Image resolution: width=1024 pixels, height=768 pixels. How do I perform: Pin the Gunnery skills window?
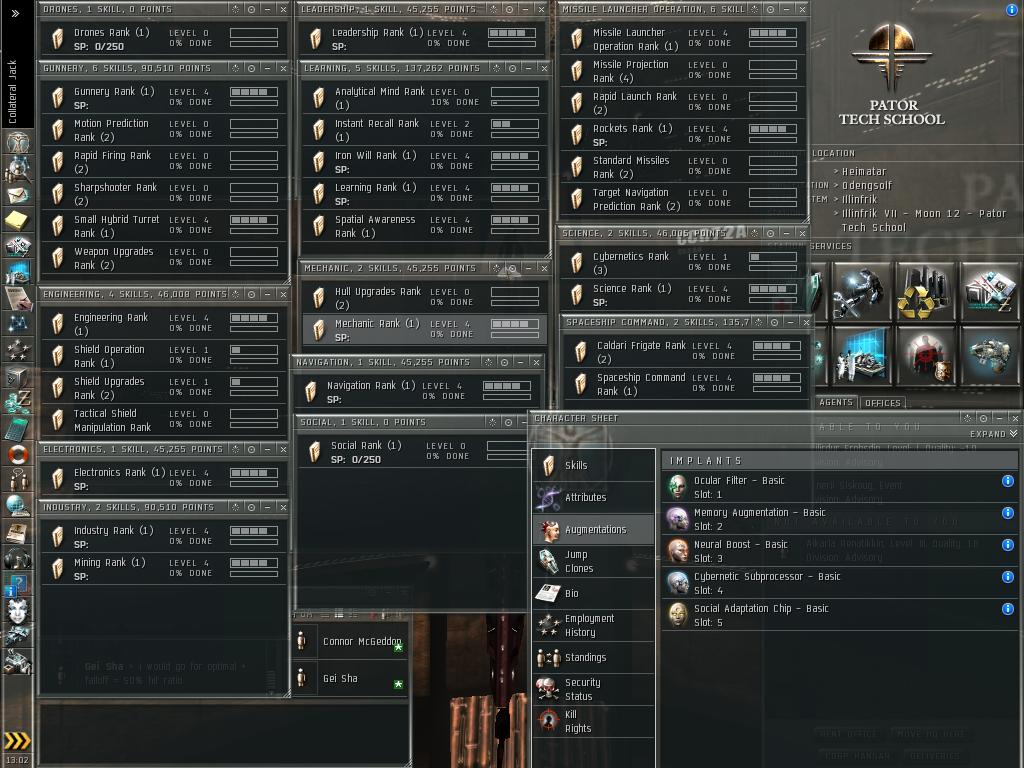click(251, 68)
